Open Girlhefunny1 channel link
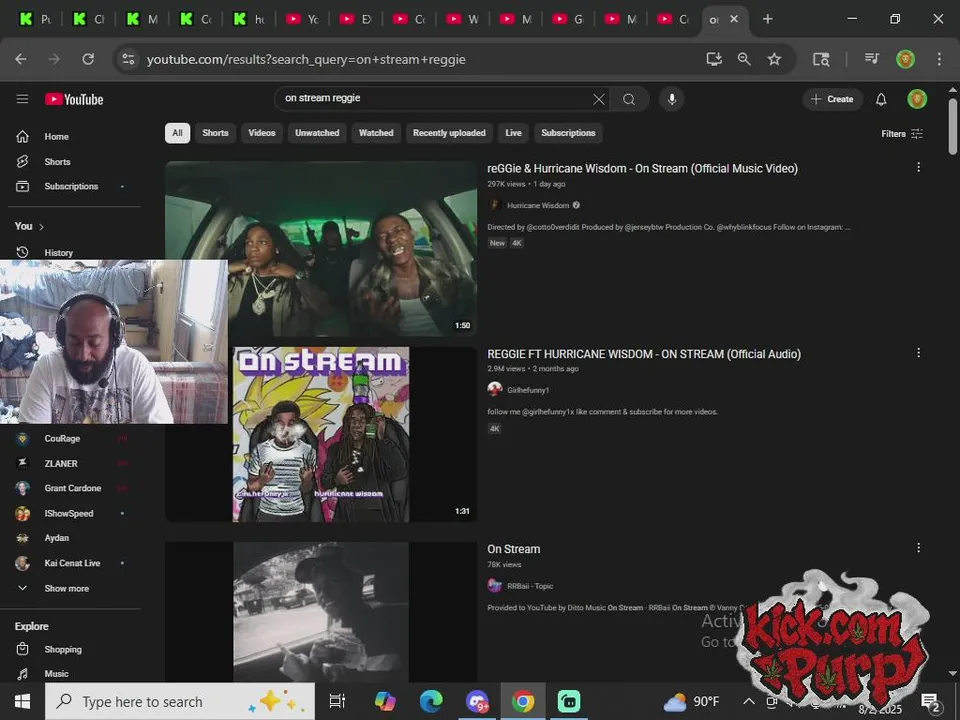The image size is (960, 720). point(528,390)
